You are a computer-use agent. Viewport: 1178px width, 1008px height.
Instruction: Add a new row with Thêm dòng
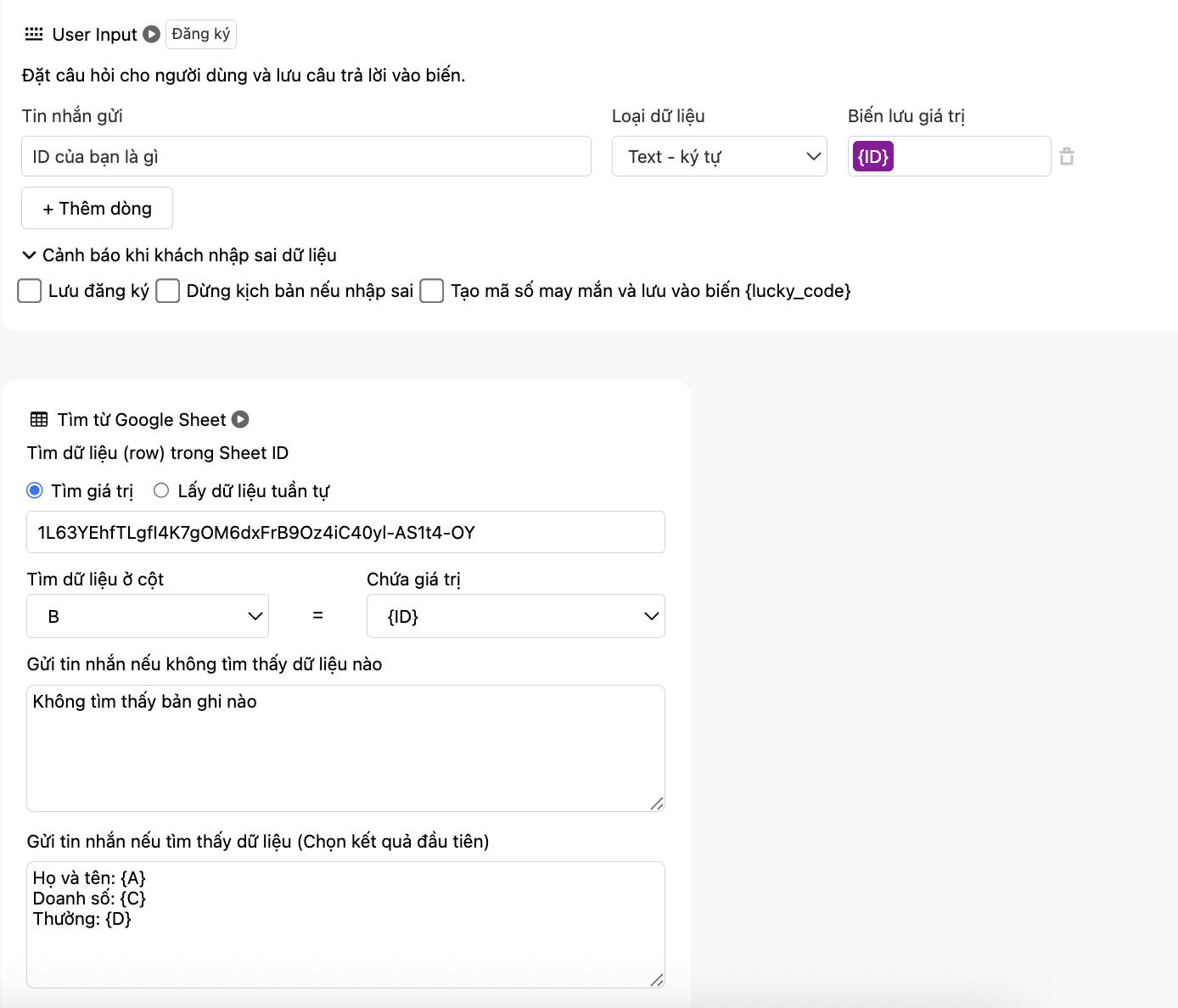97,208
